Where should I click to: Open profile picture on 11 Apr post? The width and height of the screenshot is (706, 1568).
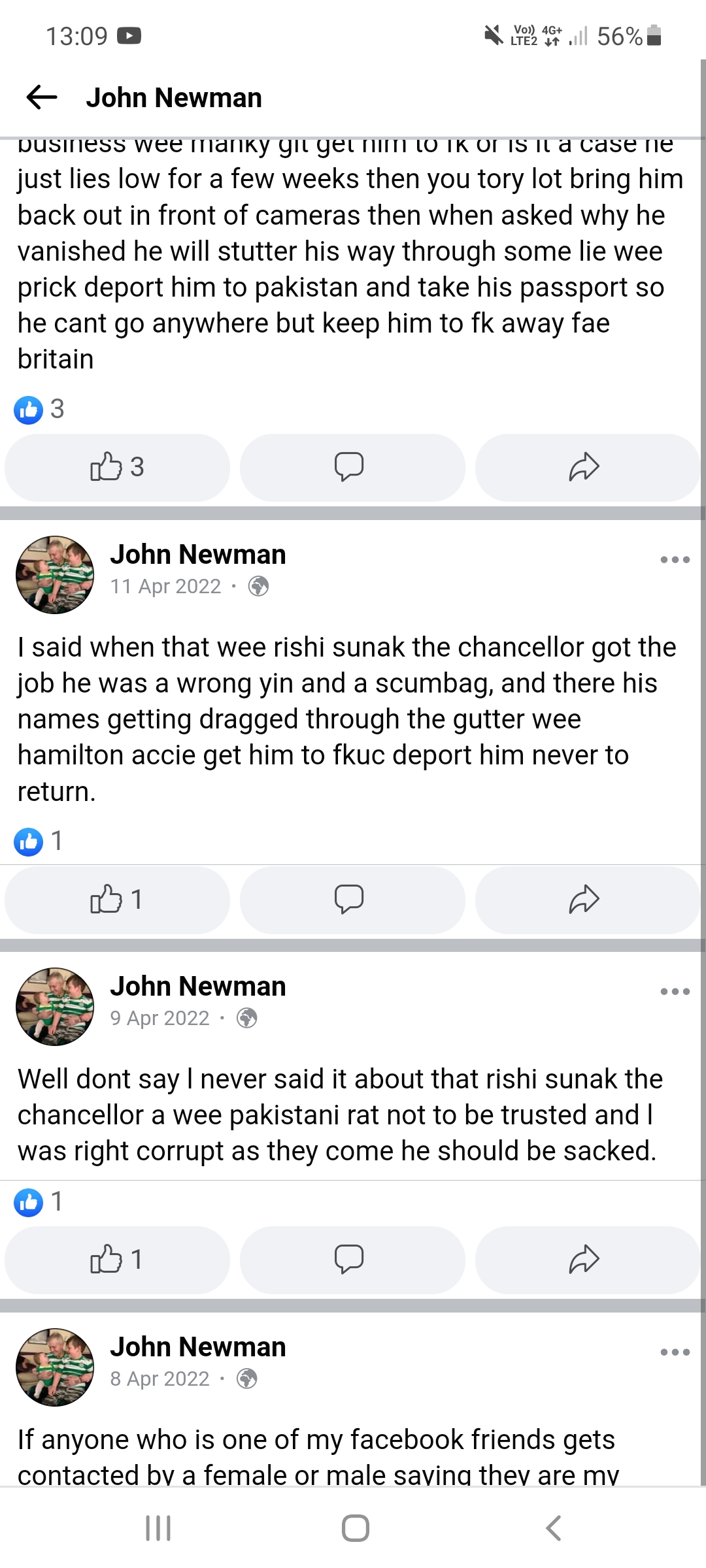tap(55, 575)
